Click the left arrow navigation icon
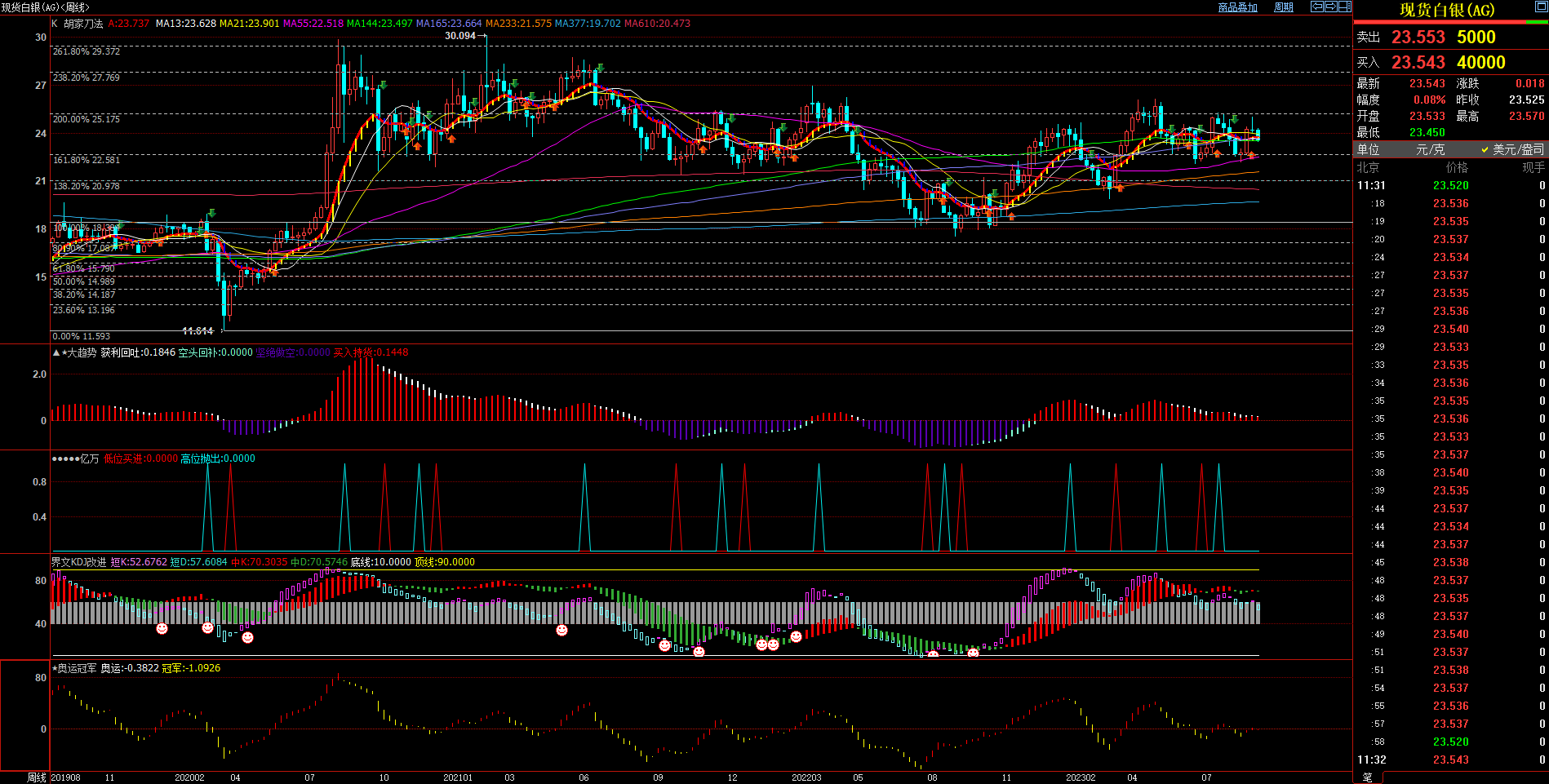 pos(1317,7)
